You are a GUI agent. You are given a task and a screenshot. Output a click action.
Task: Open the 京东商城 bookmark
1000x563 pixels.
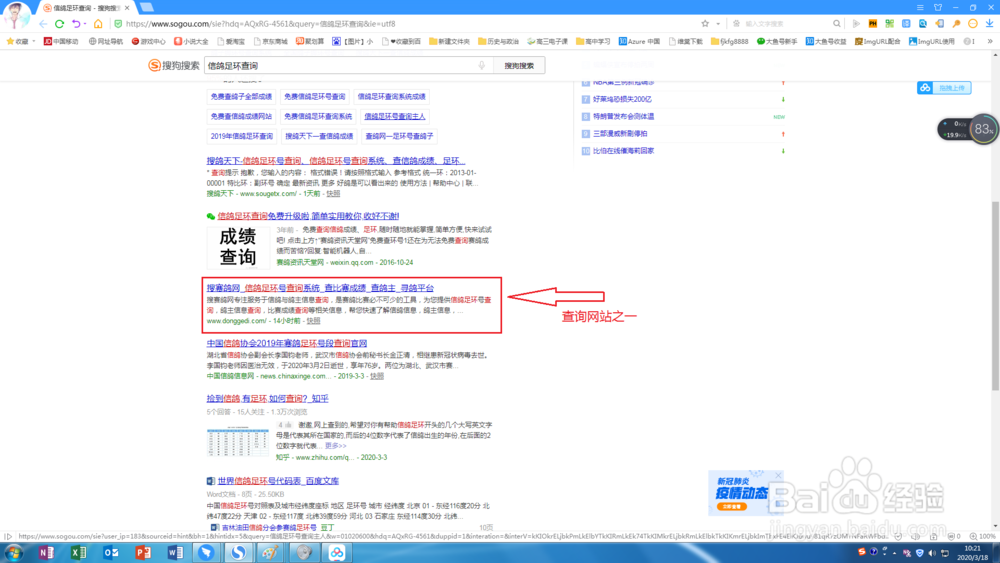point(270,41)
